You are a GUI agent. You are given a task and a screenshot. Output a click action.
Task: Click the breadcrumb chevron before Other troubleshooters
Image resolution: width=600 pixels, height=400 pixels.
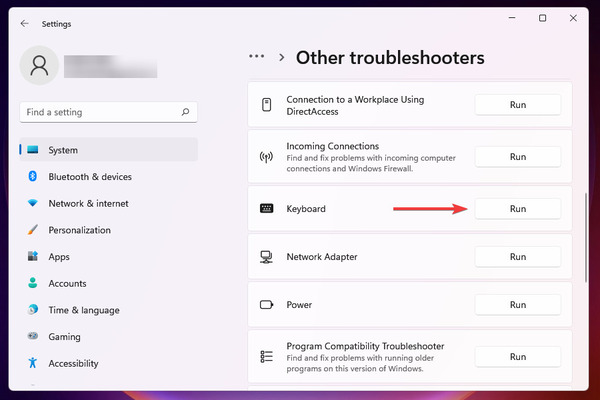282,57
